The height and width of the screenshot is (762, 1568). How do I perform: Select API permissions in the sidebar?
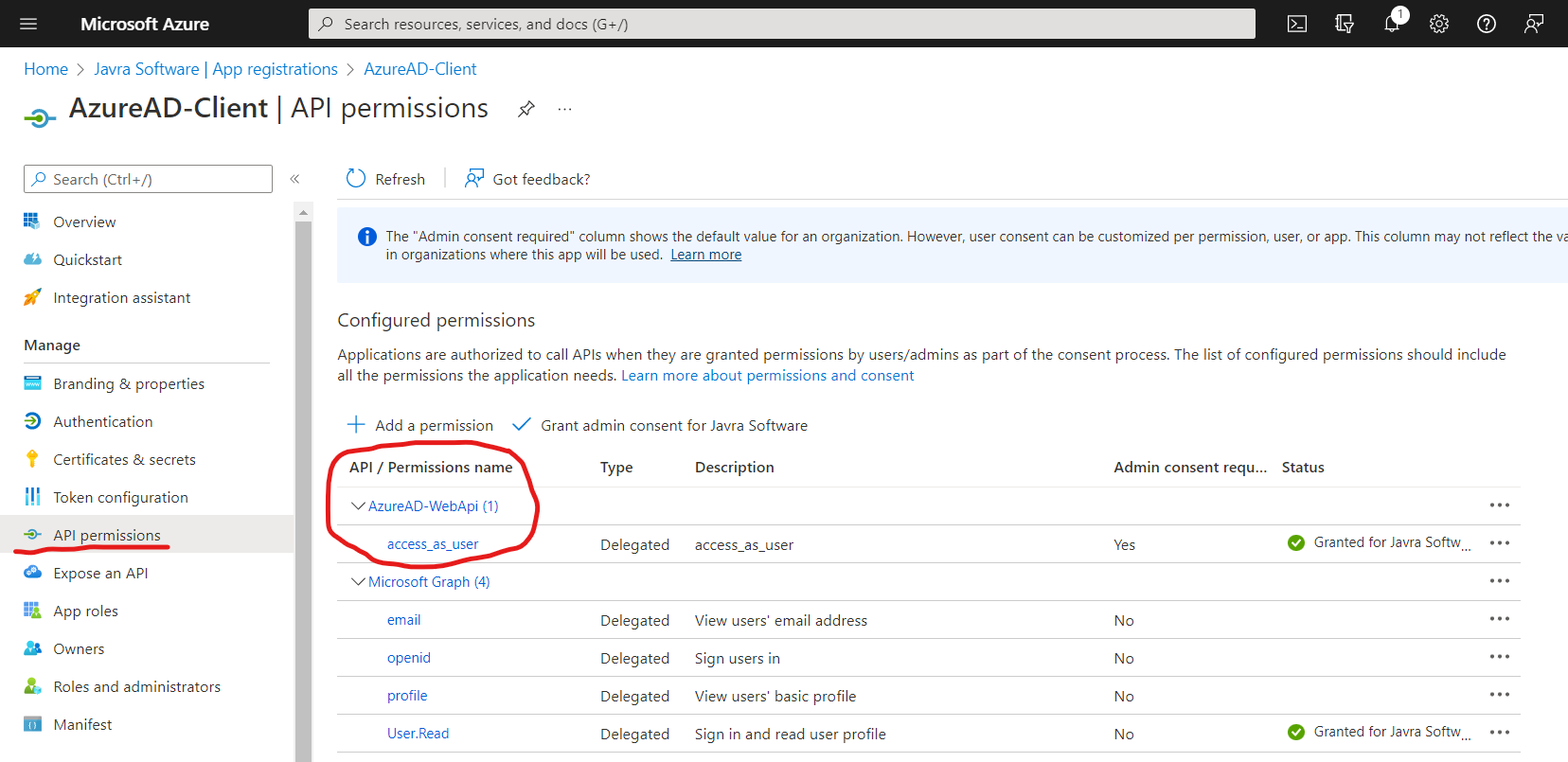point(107,535)
